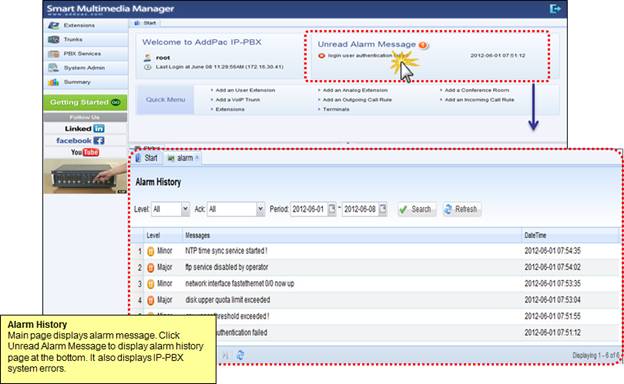Open the YouTube follow link
The height and width of the screenshot is (384, 624).
(85, 152)
